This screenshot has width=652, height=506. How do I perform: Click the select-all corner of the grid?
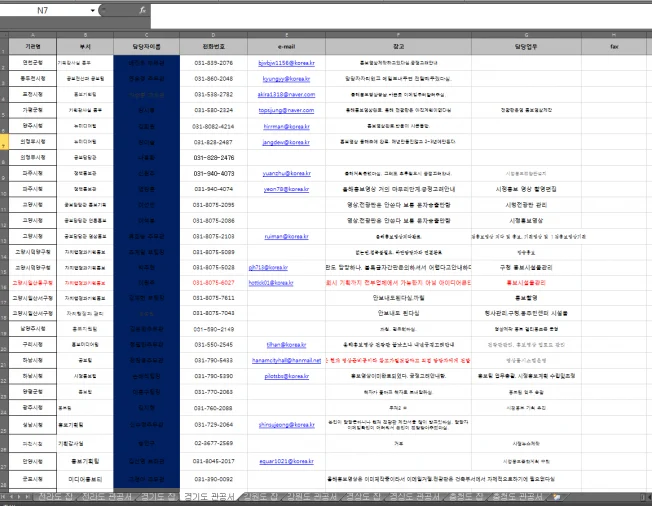click(4, 35)
